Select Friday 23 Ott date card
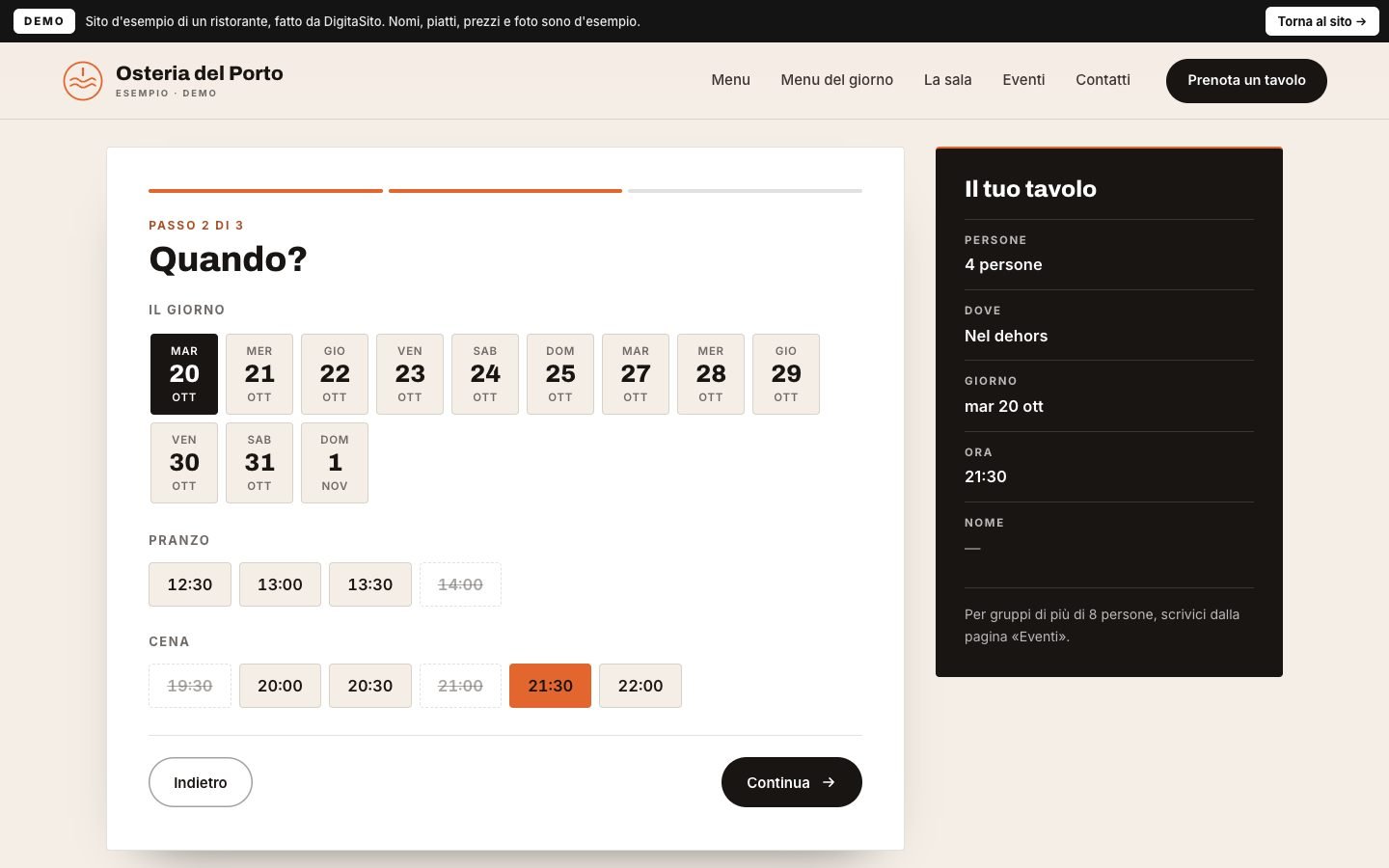This screenshot has width=1389, height=868. click(410, 374)
